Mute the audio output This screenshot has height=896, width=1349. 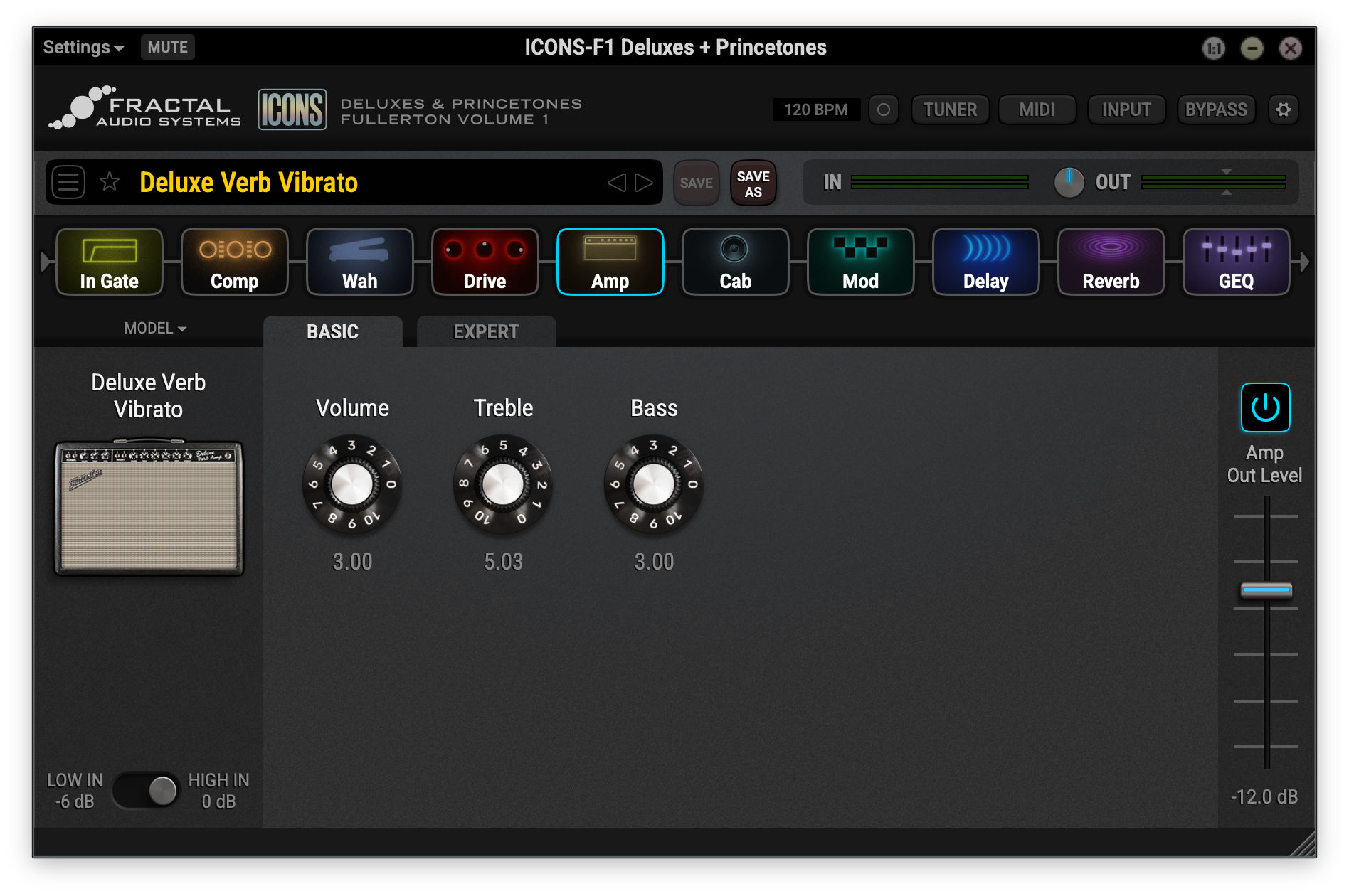coord(167,47)
